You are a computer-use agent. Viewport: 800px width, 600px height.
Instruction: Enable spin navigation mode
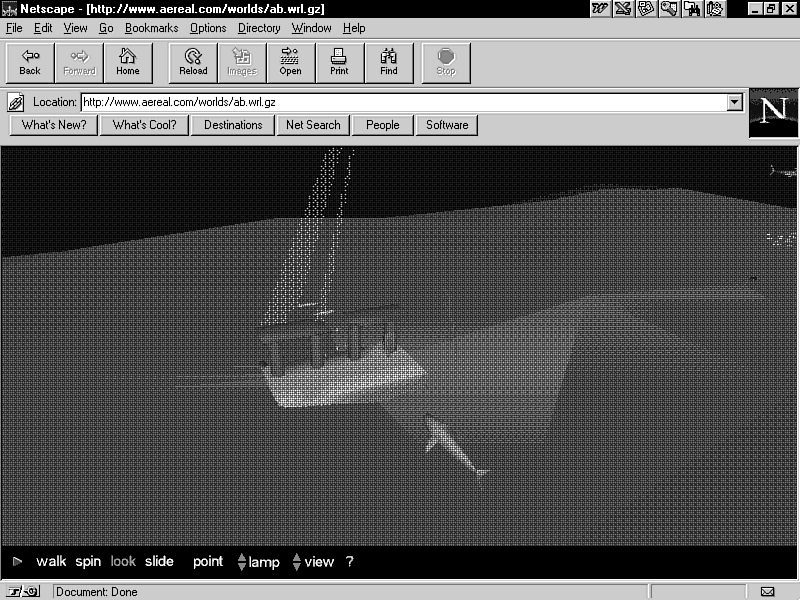(88, 562)
